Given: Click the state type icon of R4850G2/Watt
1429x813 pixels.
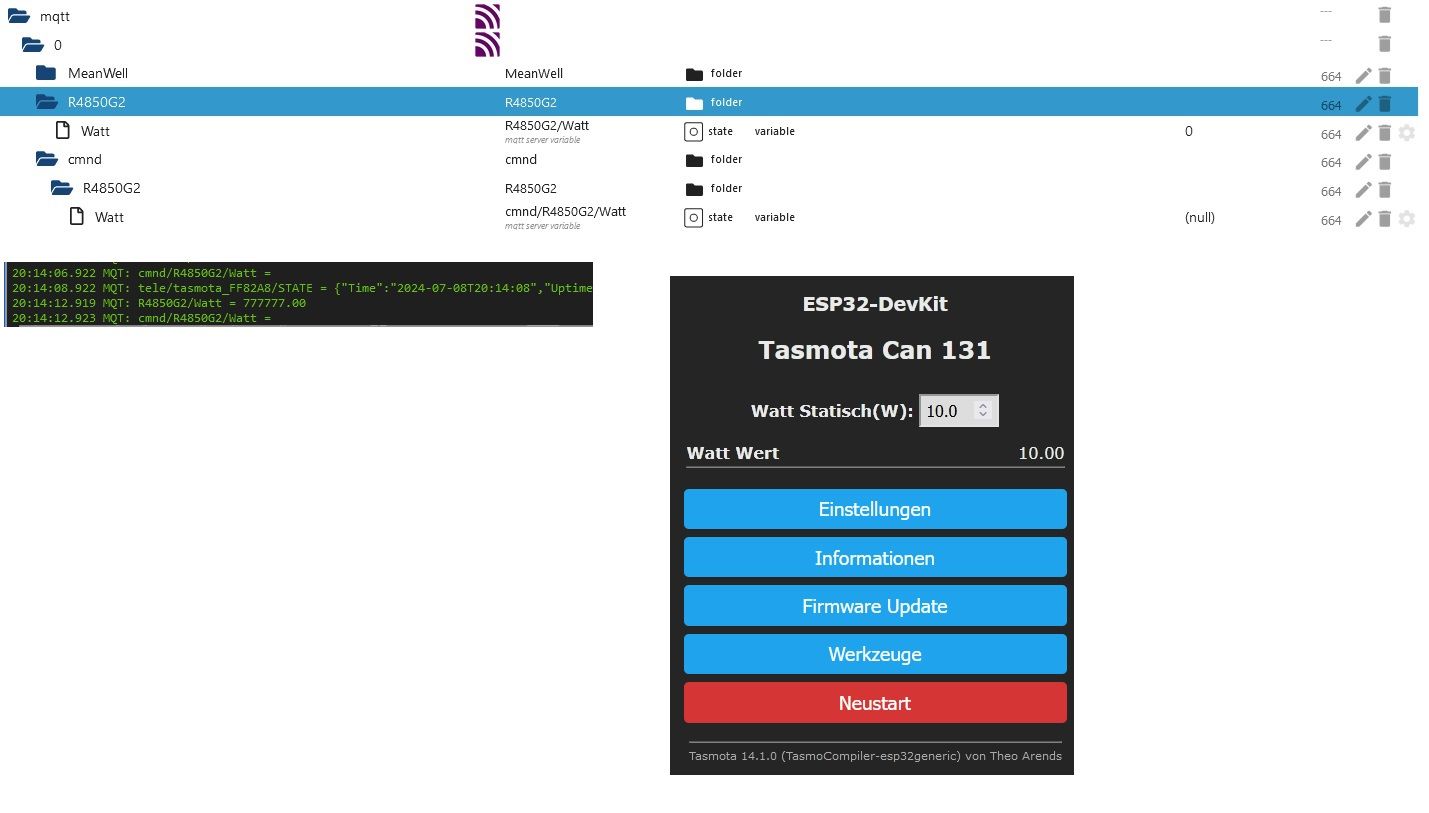Looking at the screenshot, I should click(693, 131).
